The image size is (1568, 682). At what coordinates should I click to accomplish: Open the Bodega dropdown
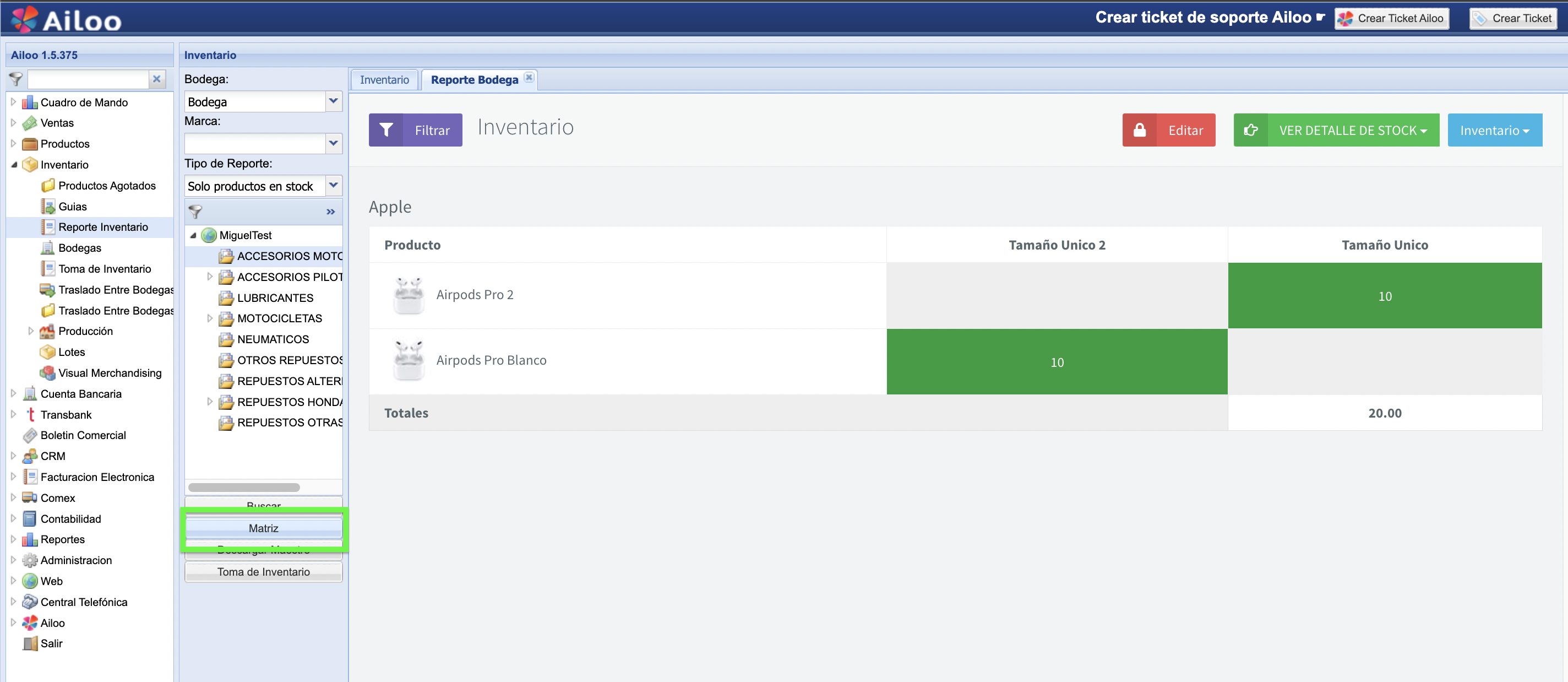coord(333,101)
